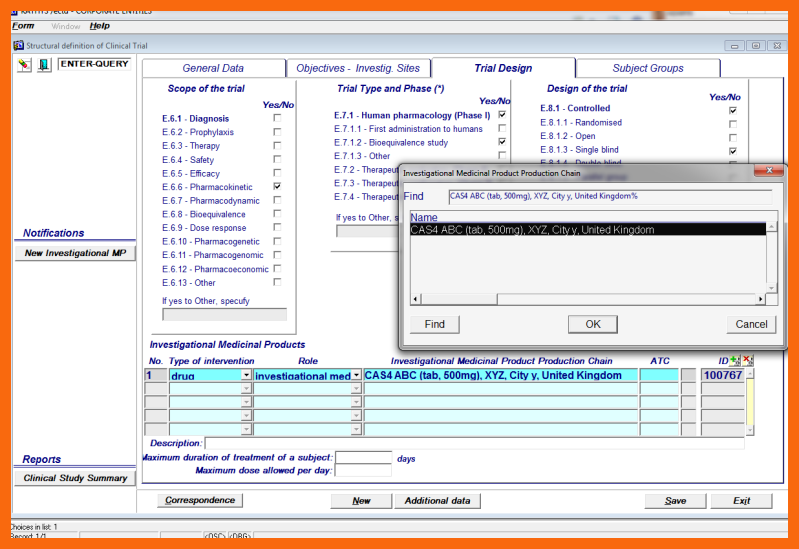Open the Help menu
The width and height of the screenshot is (799, 549).
click(99, 26)
